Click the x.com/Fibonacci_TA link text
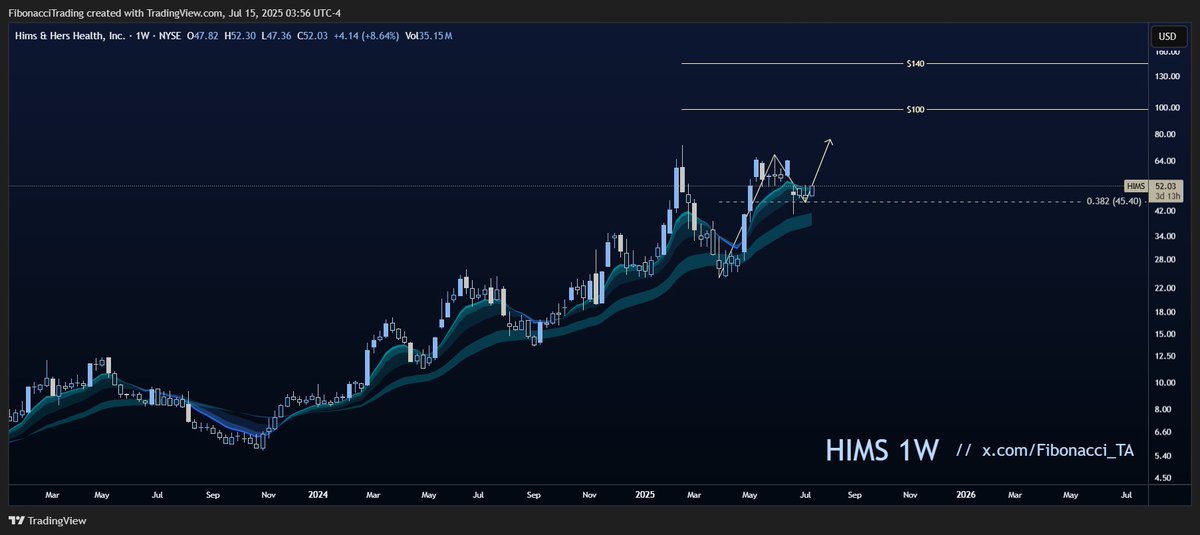 click(1058, 452)
